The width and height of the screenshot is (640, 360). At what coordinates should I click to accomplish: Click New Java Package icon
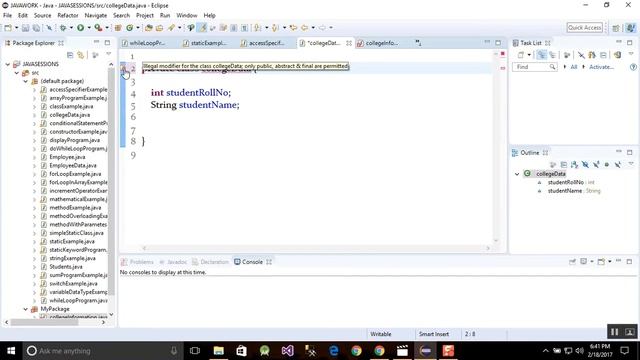pos(118,28)
